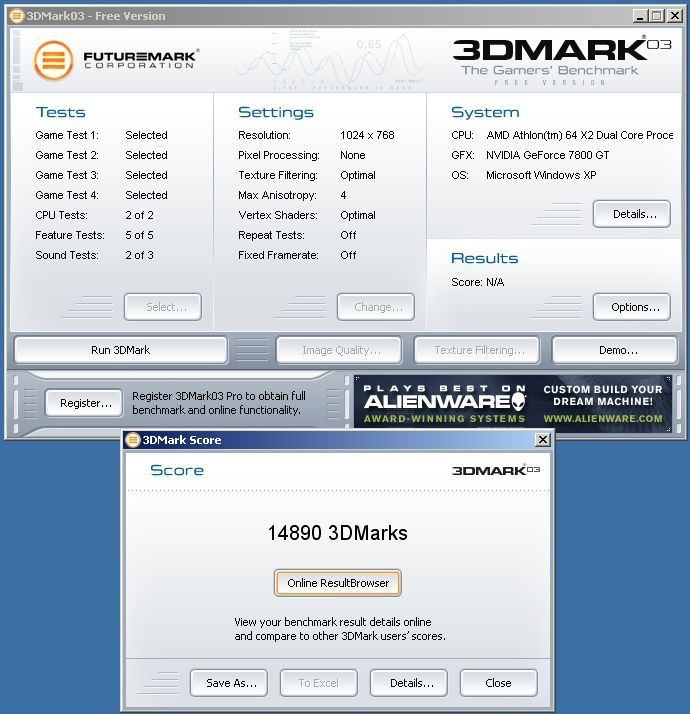This screenshot has height=714, width=690.
Task: Launch the Demo button
Action: (x=615, y=350)
